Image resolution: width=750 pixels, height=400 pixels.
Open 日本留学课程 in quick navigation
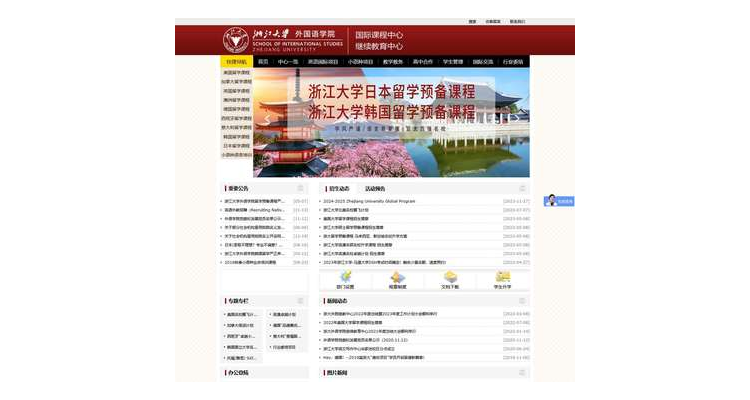click(x=236, y=146)
